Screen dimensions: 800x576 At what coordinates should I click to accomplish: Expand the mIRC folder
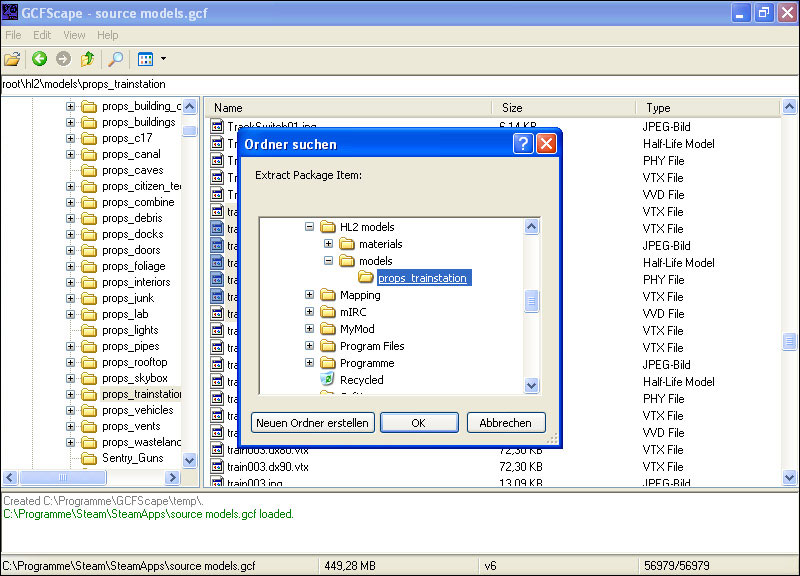tap(309, 312)
